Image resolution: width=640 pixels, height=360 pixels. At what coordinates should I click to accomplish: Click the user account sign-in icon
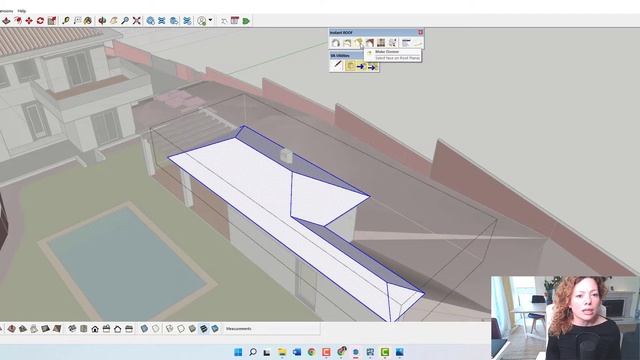click(202, 21)
